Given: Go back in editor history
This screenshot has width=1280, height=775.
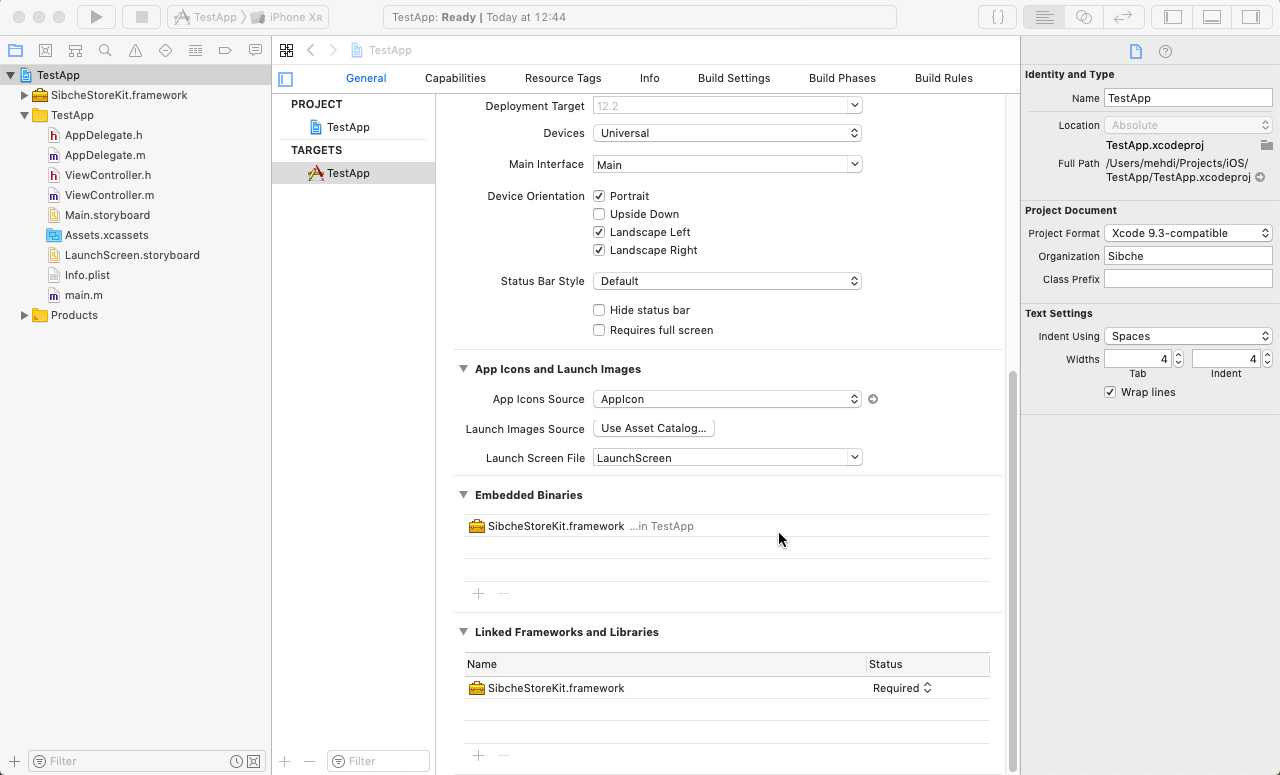Looking at the screenshot, I should tap(311, 50).
